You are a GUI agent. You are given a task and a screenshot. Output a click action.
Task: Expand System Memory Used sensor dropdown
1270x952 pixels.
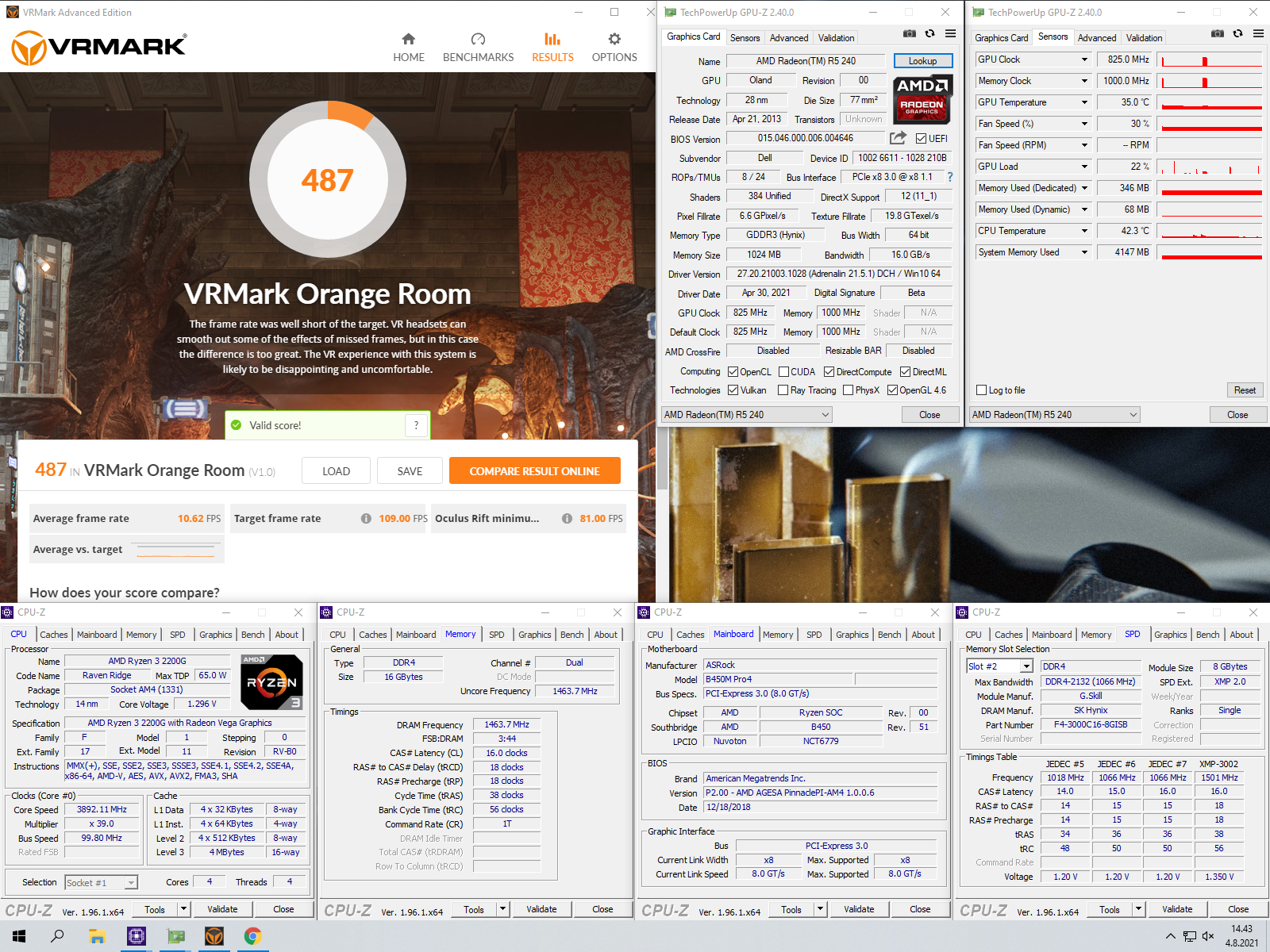[1084, 252]
